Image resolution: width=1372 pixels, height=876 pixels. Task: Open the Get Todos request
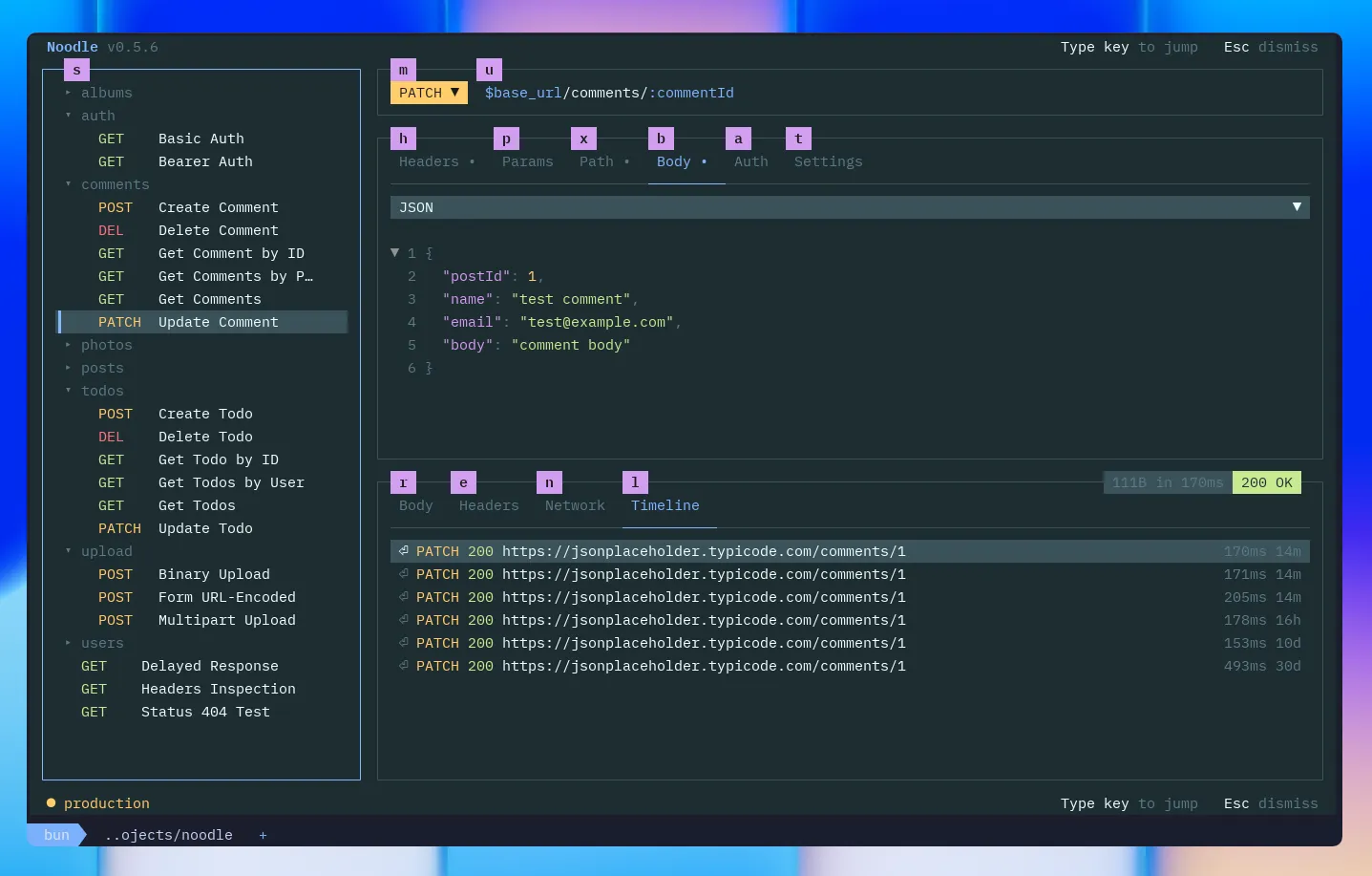202,505
